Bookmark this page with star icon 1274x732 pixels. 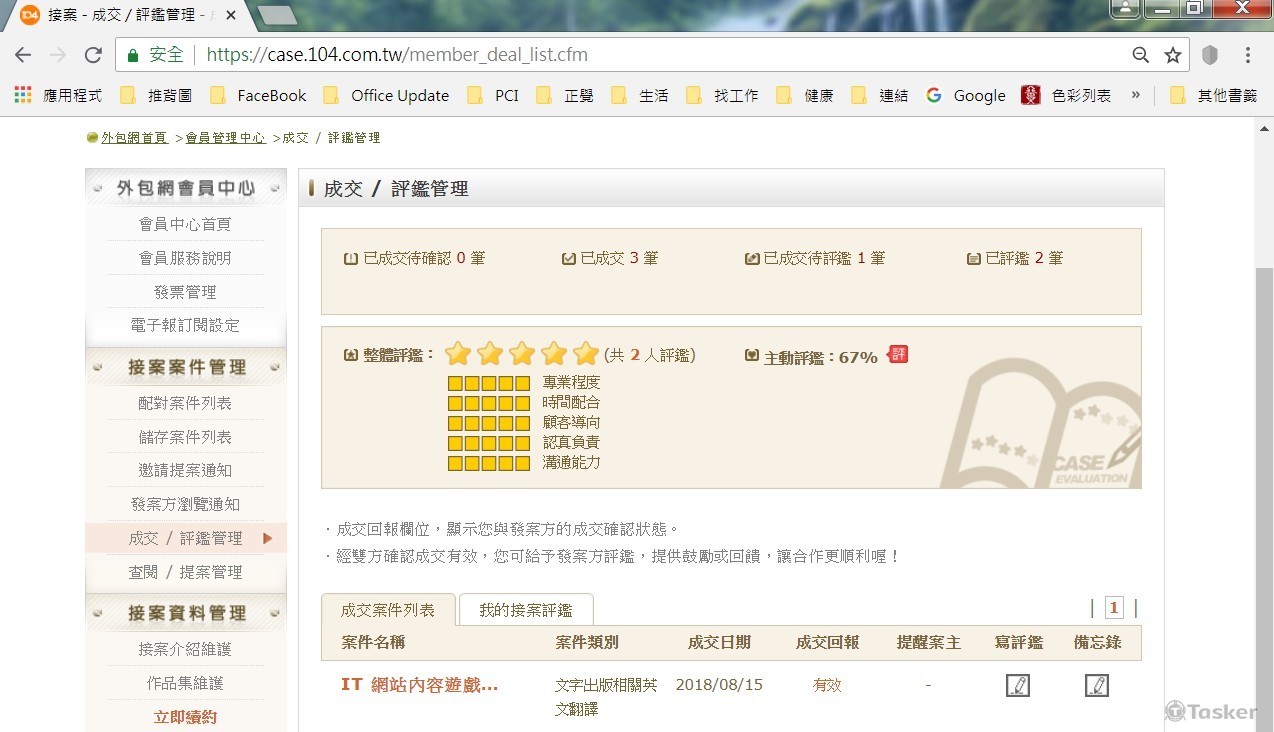(x=1173, y=55)
